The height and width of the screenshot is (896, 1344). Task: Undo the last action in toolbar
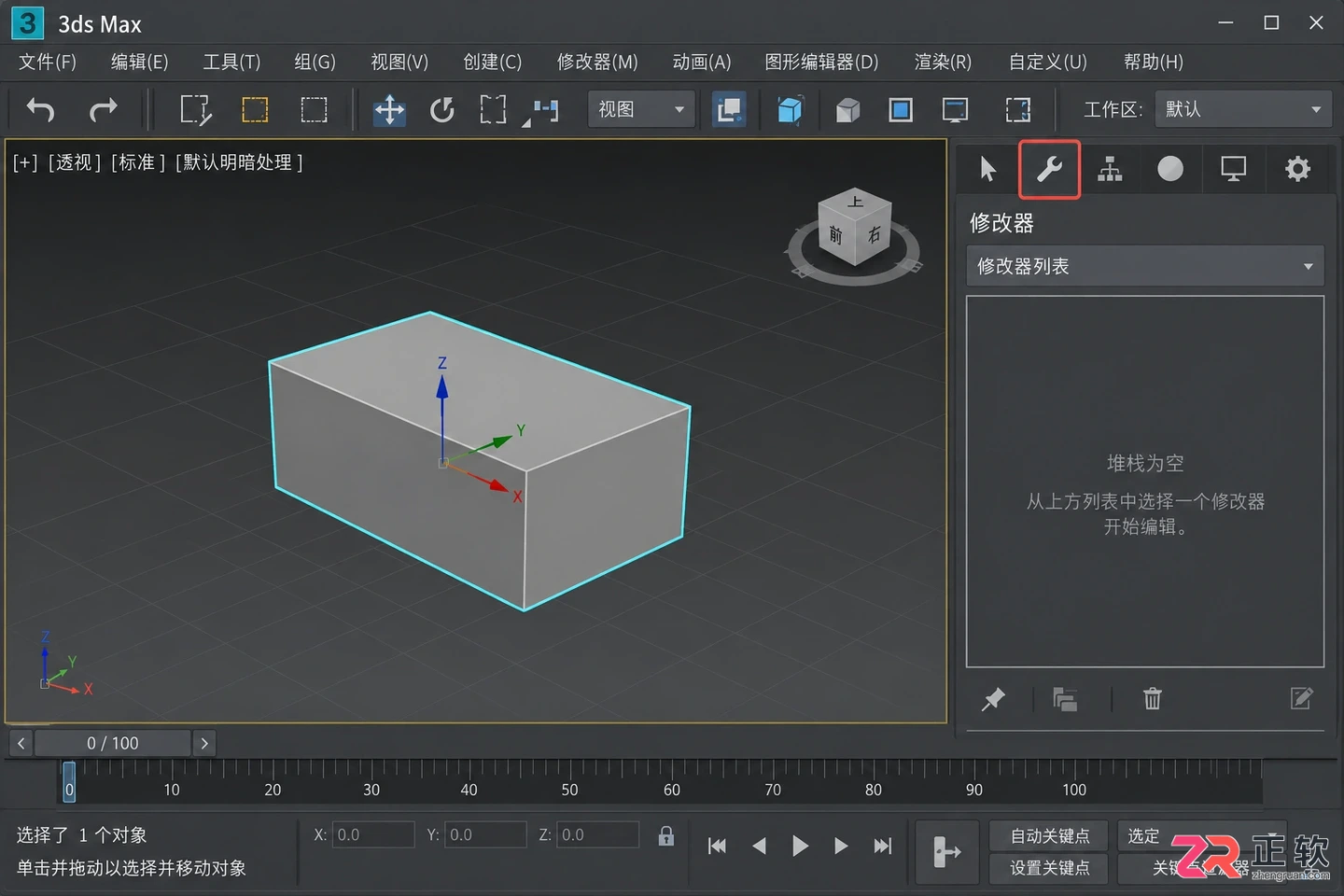pos(40,110)
